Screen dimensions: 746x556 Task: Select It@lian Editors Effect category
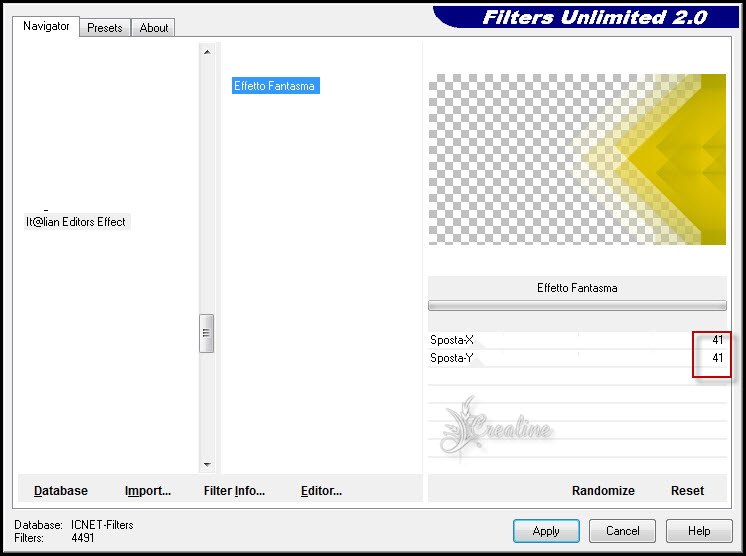pos(76,222)
